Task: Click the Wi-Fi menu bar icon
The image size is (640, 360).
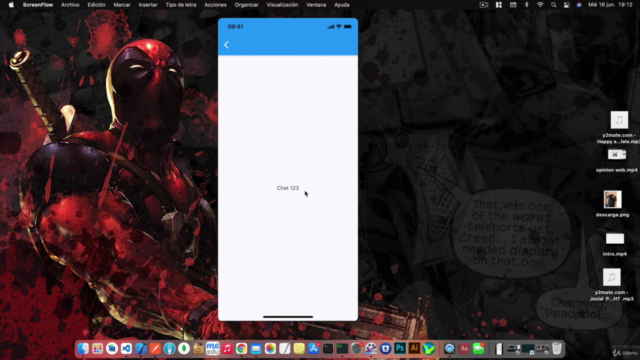Action: (x=540, y=5)
